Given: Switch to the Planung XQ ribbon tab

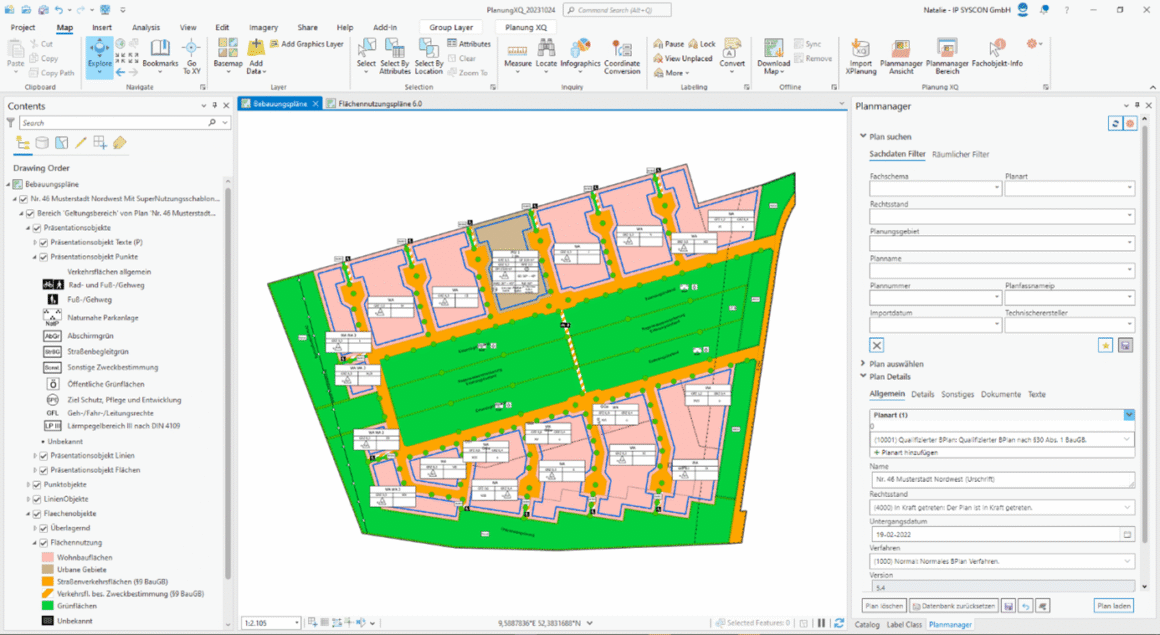Looking at the screenshot, I should click(525, 27).
